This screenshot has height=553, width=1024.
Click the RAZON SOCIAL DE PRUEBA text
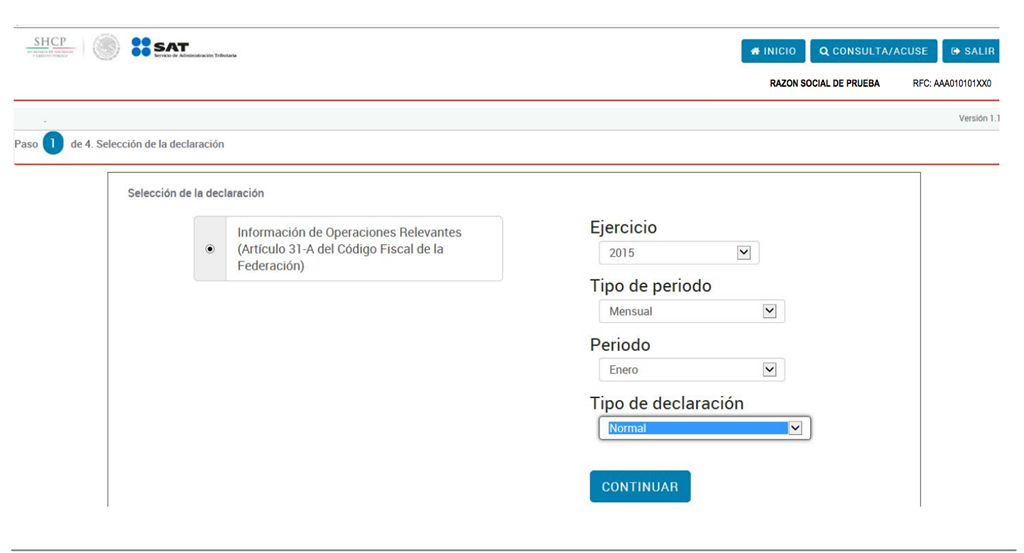pyautogui.click(x=824, y=84)
